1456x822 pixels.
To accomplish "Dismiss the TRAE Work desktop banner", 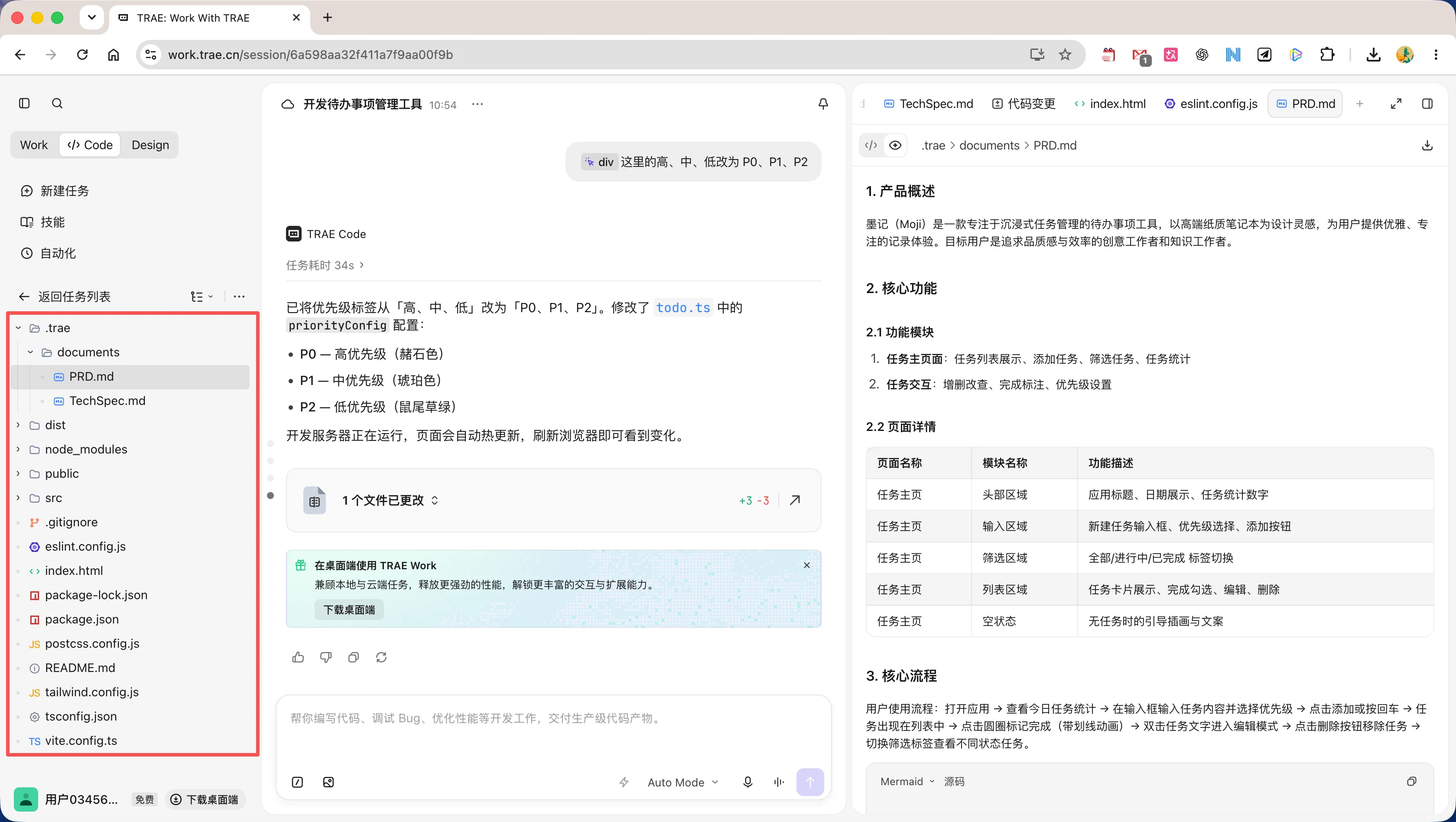I will pos(806,565).
